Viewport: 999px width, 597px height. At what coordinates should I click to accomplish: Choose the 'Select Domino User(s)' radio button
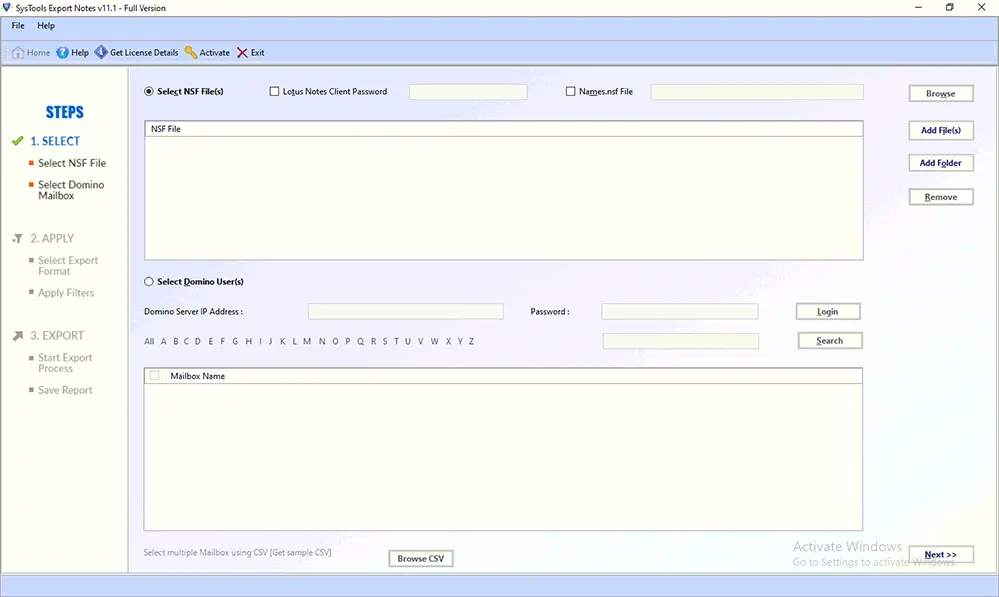tap(148, 281)
